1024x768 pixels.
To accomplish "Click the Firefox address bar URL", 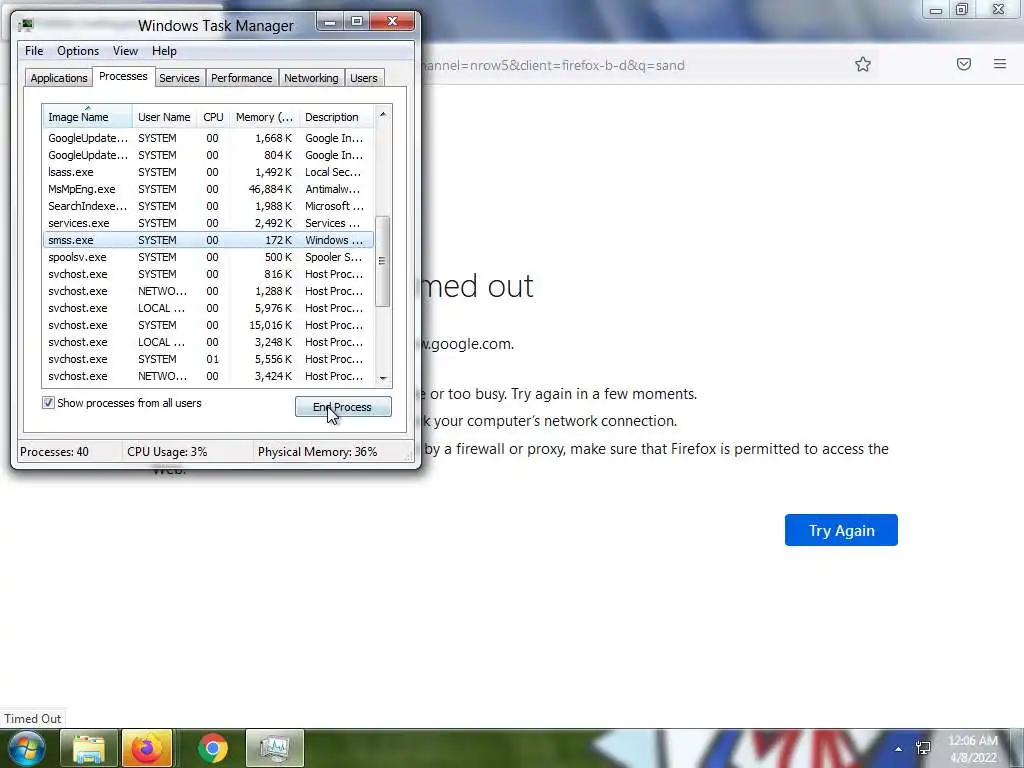I will (x=554, y=65).
